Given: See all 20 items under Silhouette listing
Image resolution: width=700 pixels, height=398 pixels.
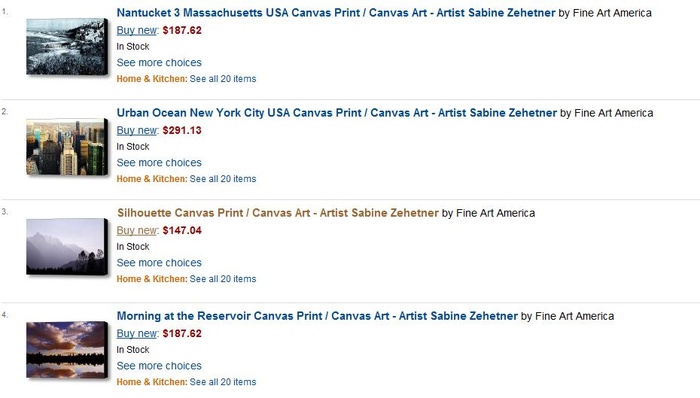Looking at the screenshot, I should (x=223, y=279).
